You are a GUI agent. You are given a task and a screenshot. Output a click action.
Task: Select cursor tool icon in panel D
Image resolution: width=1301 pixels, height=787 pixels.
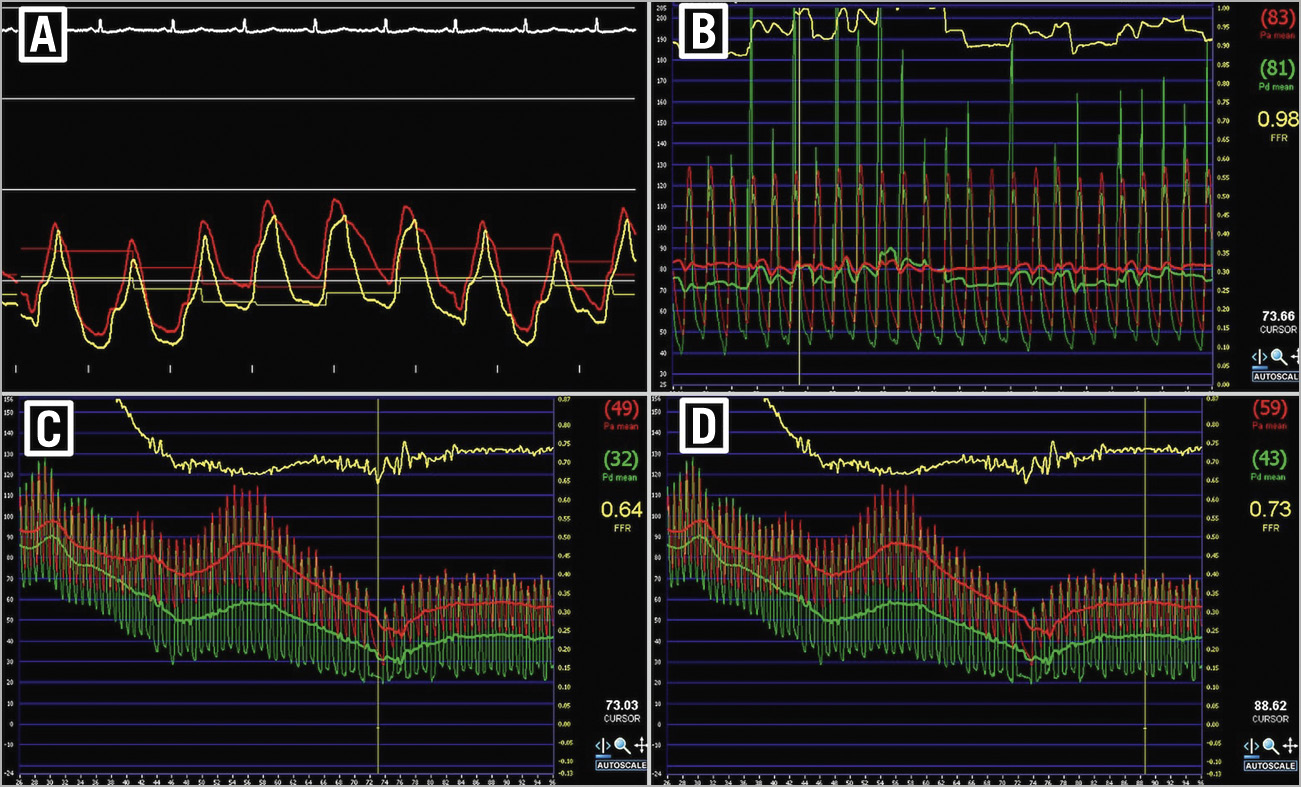tap(1252, 745)
